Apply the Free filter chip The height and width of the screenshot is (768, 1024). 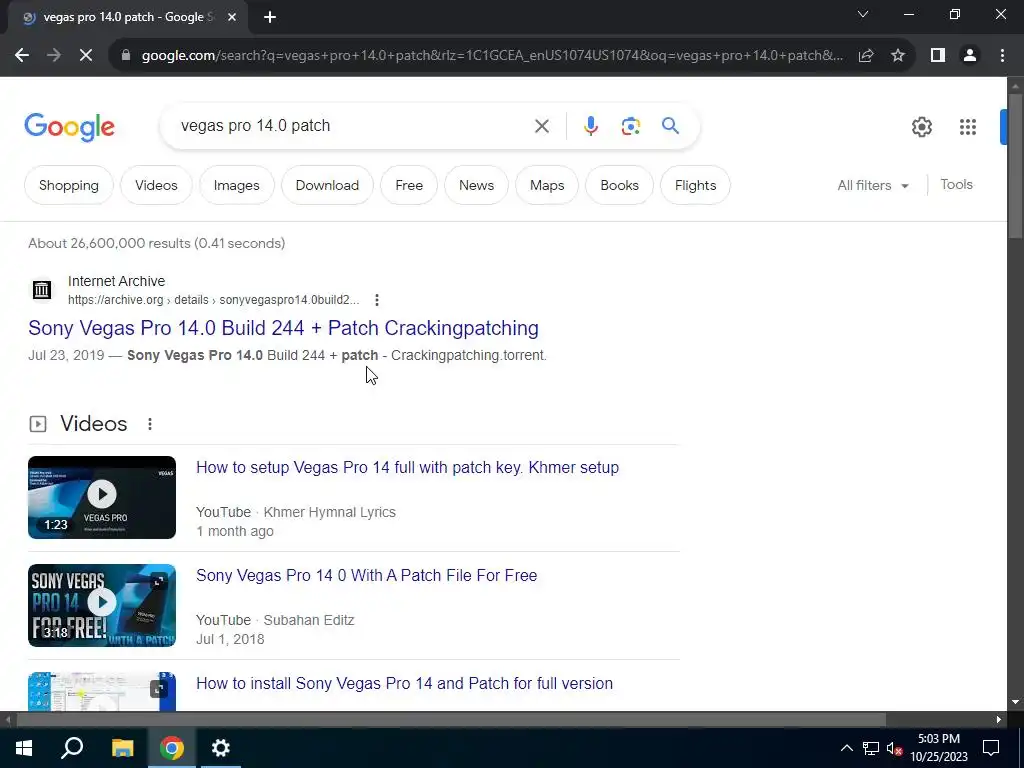409,185
